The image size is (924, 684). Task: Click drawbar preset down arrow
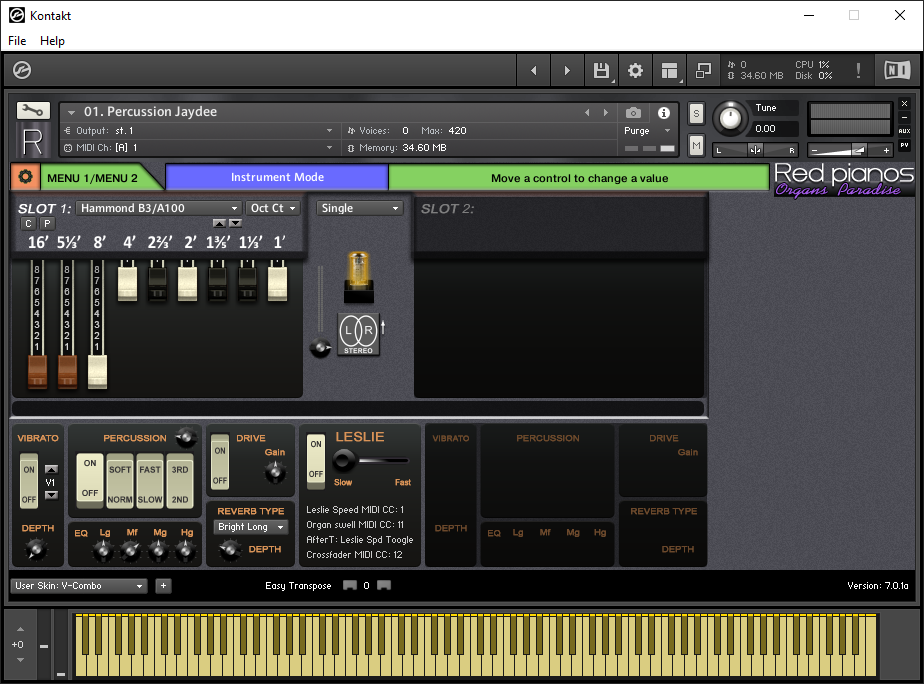click(235, 223)
